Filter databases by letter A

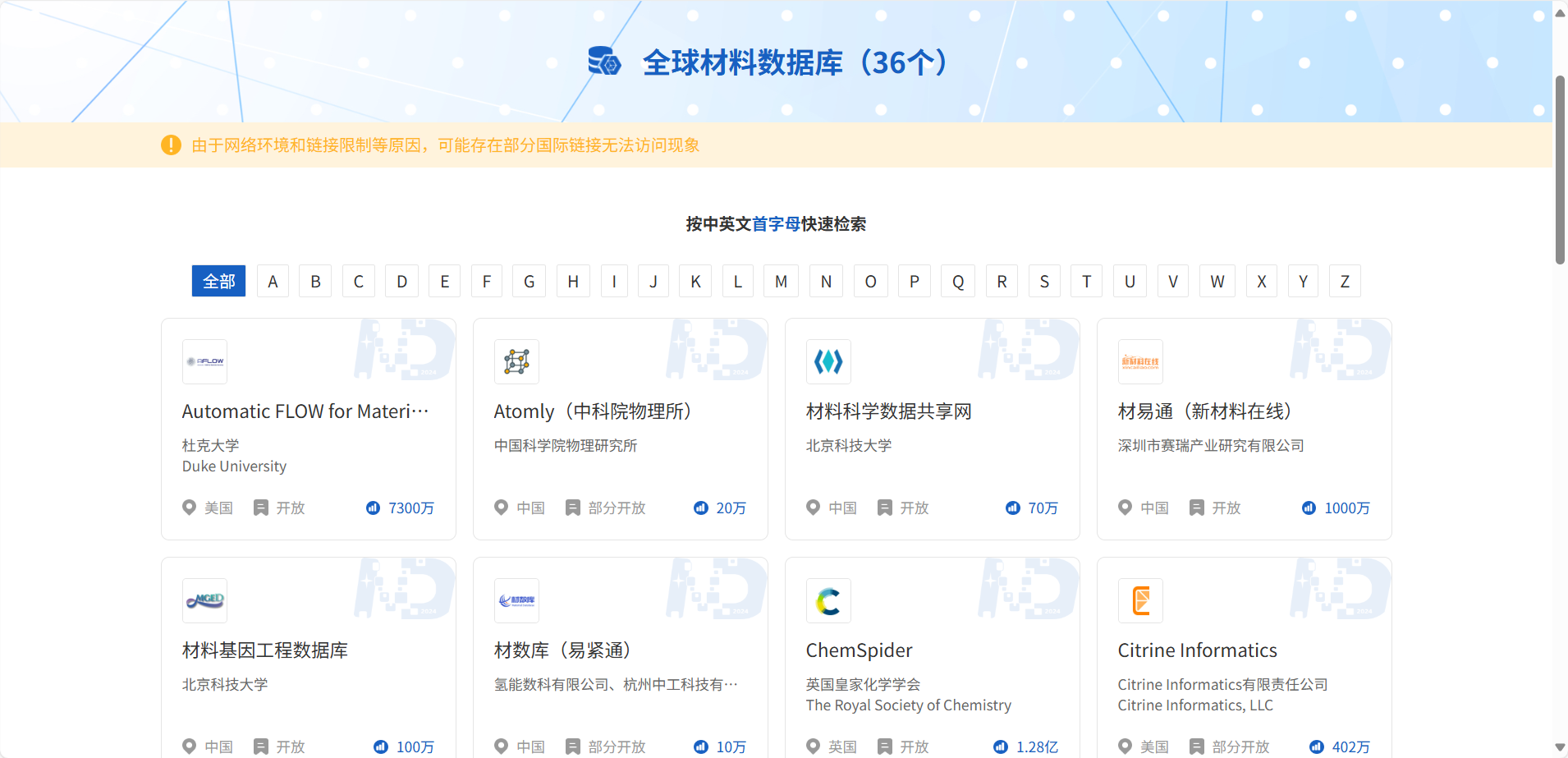(x=273, y=281)
